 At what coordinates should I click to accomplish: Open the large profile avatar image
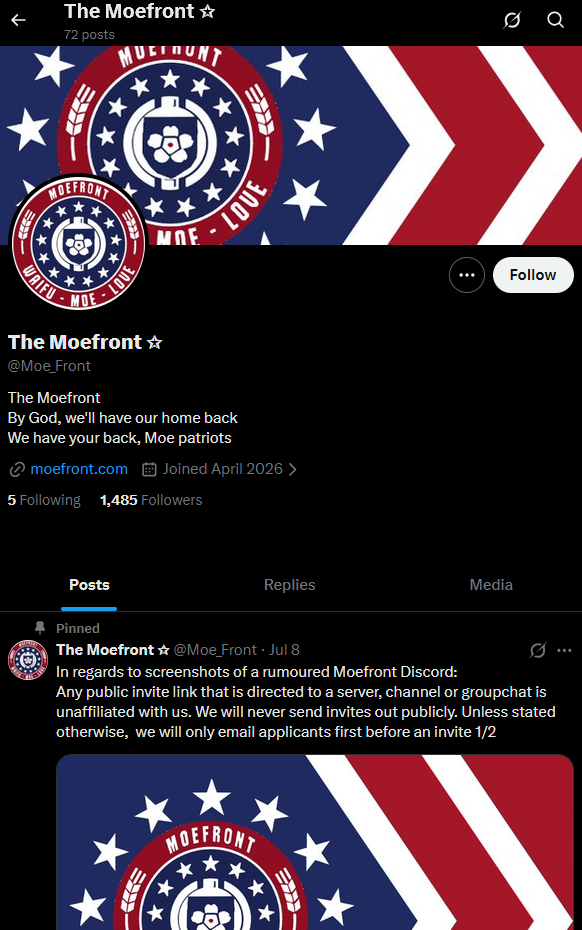[78, 243]
